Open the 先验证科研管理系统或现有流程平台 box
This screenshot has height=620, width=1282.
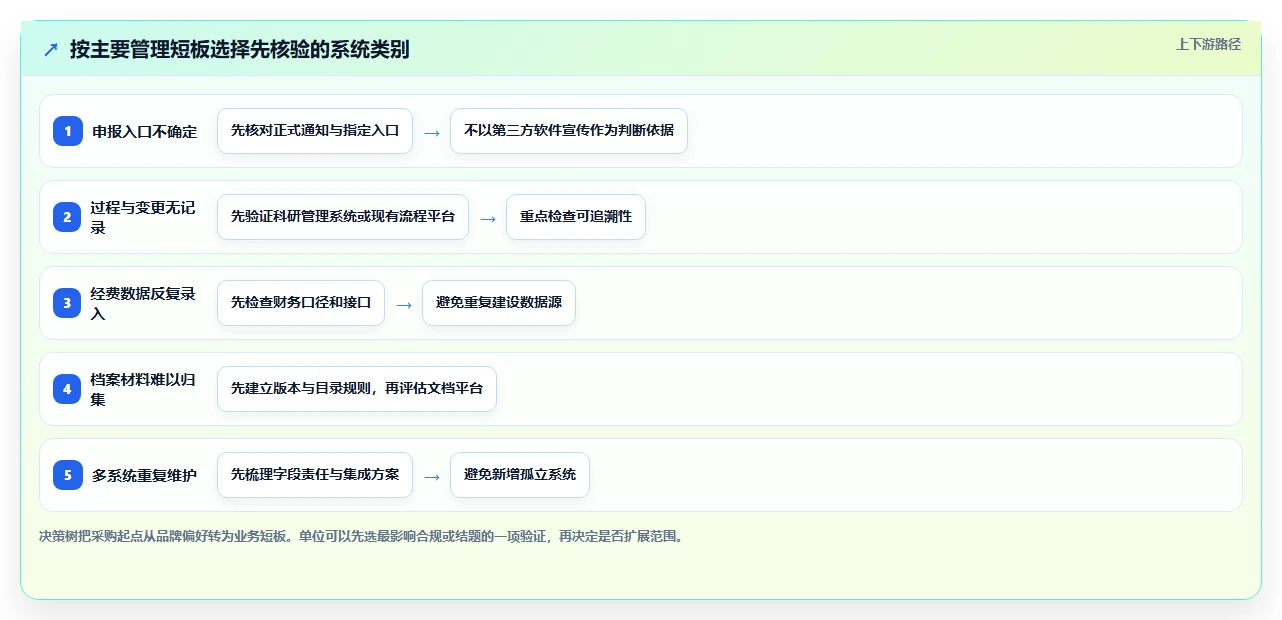[343, 217]
